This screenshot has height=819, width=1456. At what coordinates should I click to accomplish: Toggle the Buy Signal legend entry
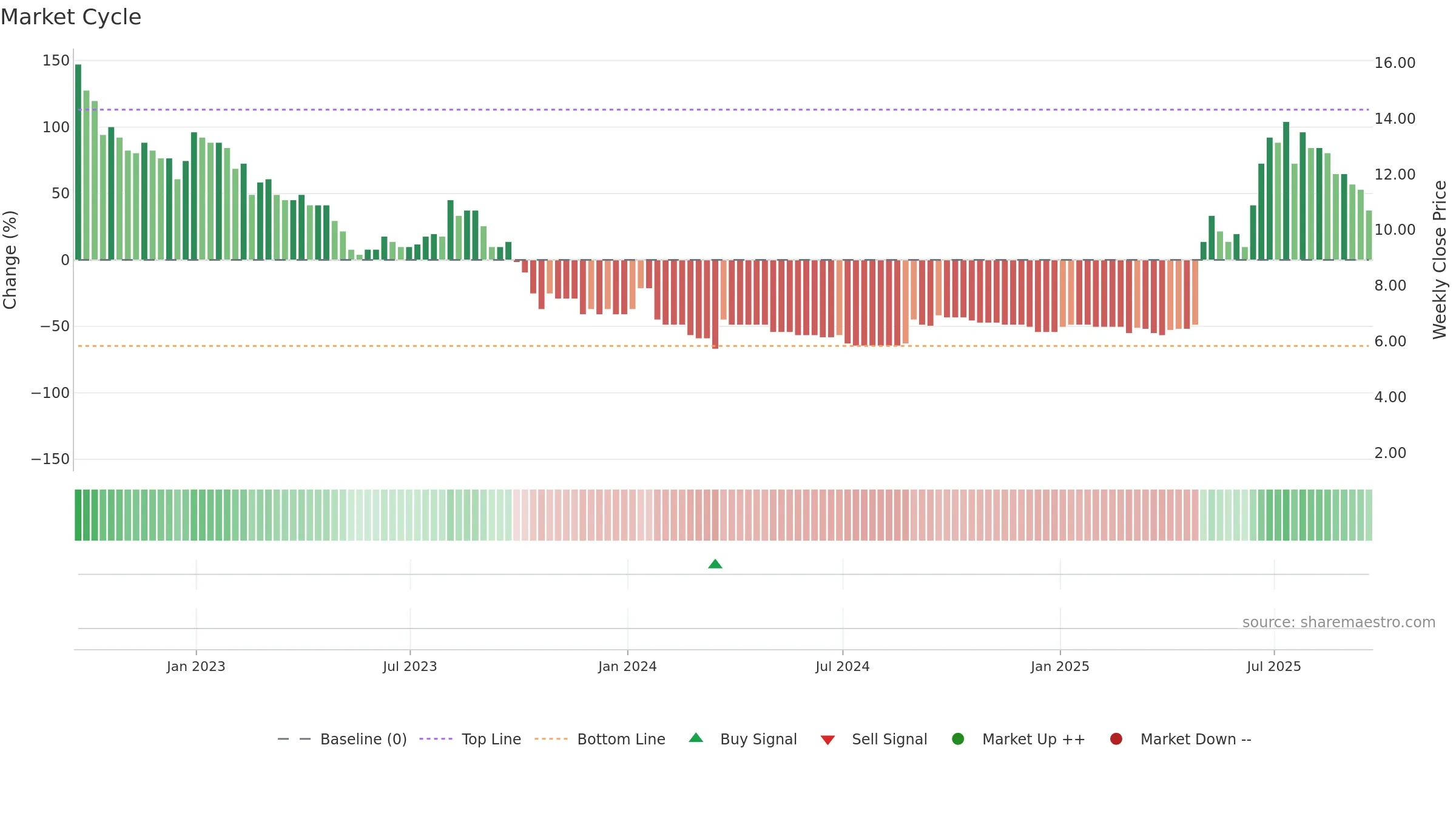coord(743,739)
